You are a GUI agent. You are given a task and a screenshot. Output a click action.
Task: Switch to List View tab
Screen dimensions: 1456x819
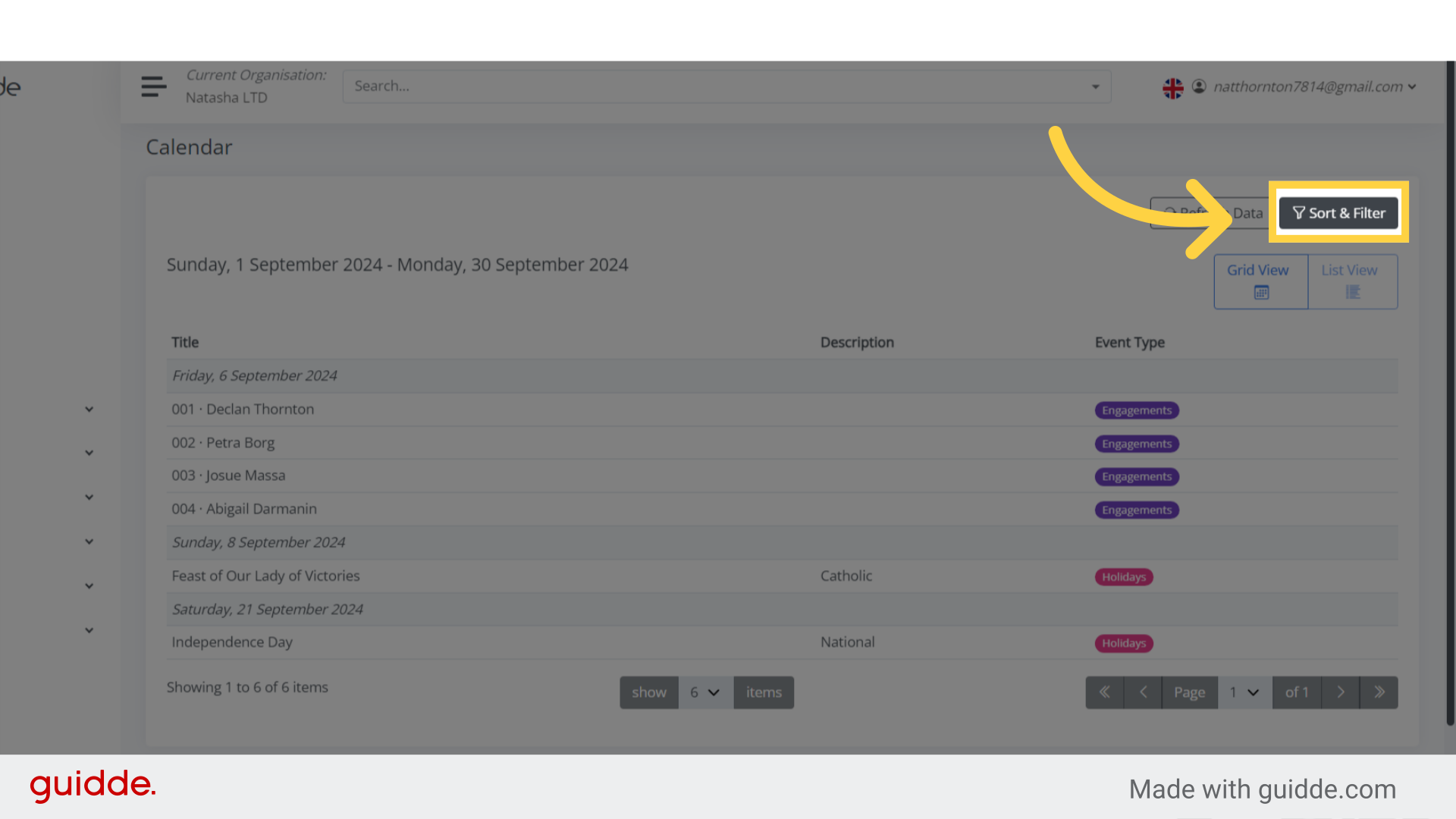coord(1352,281)
